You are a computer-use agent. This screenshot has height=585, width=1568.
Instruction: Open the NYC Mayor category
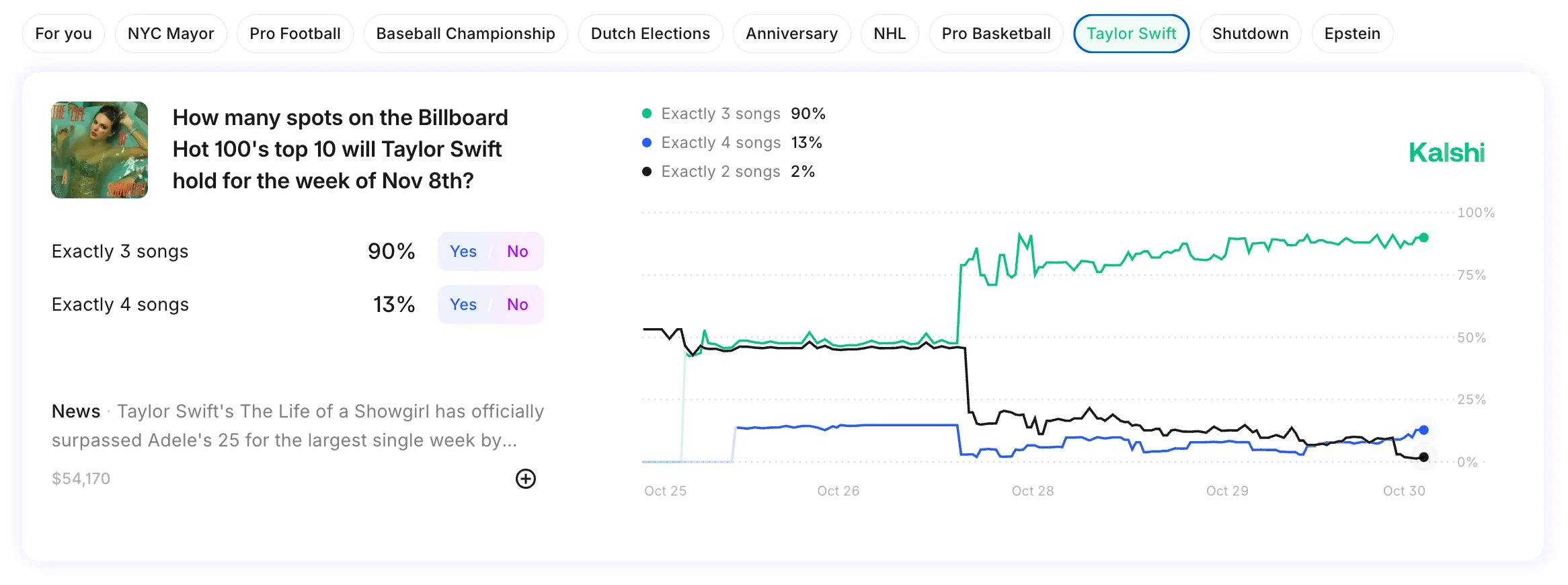(171, 33)
